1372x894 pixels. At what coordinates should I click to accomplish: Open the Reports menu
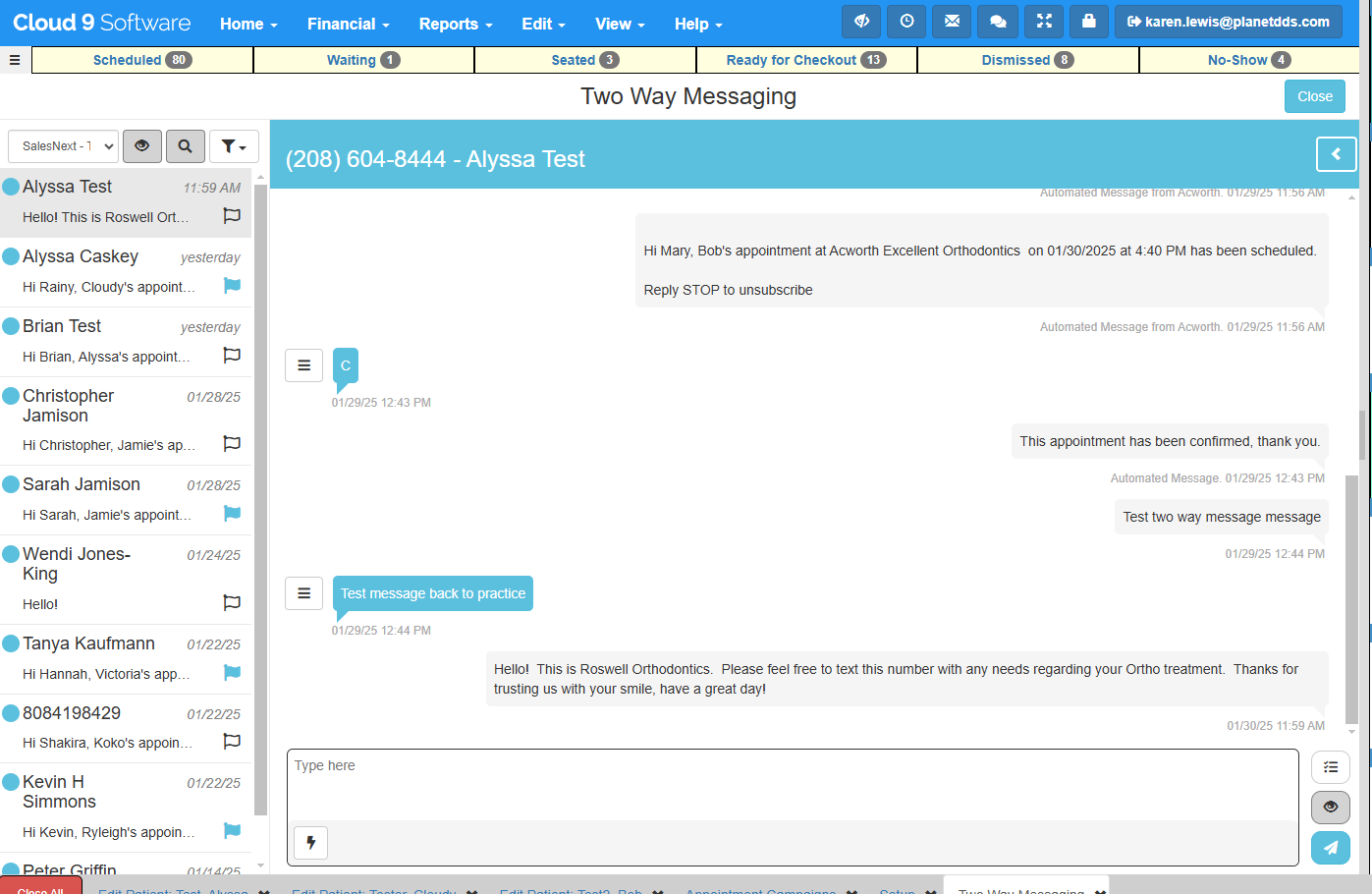(456, 24)
